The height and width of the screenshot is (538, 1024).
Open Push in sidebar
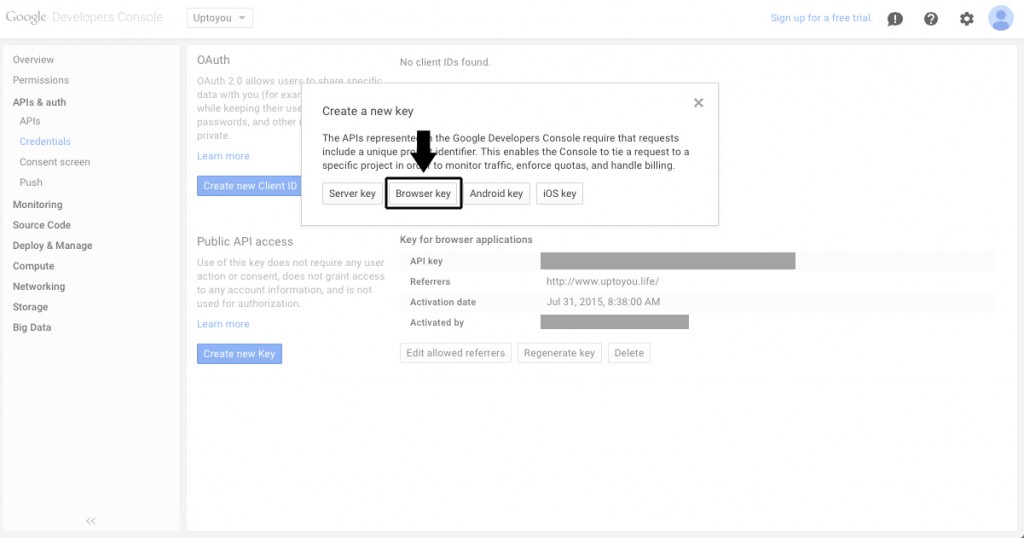click(31, 182)
